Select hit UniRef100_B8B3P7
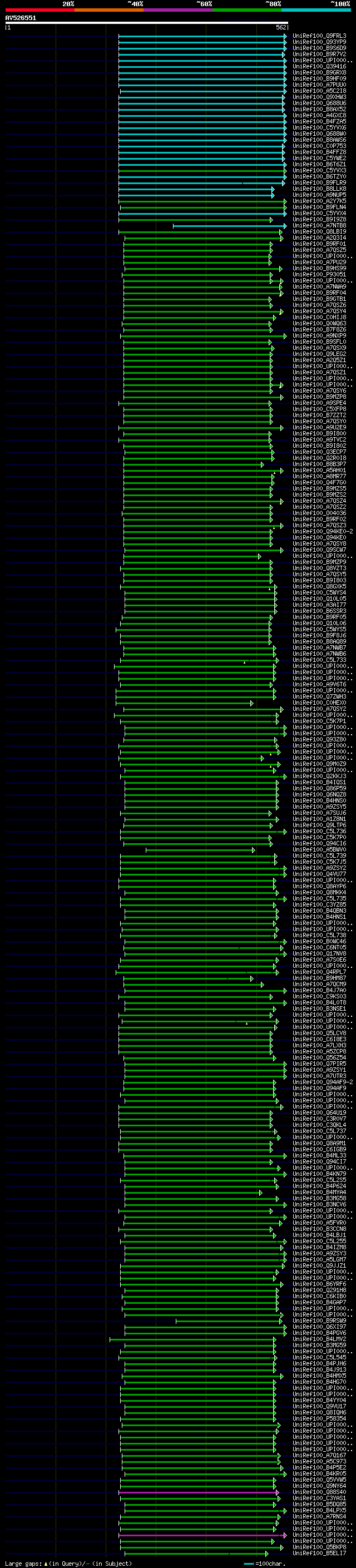This screenshot has height=1568, width=356. (x=319, y=464)
